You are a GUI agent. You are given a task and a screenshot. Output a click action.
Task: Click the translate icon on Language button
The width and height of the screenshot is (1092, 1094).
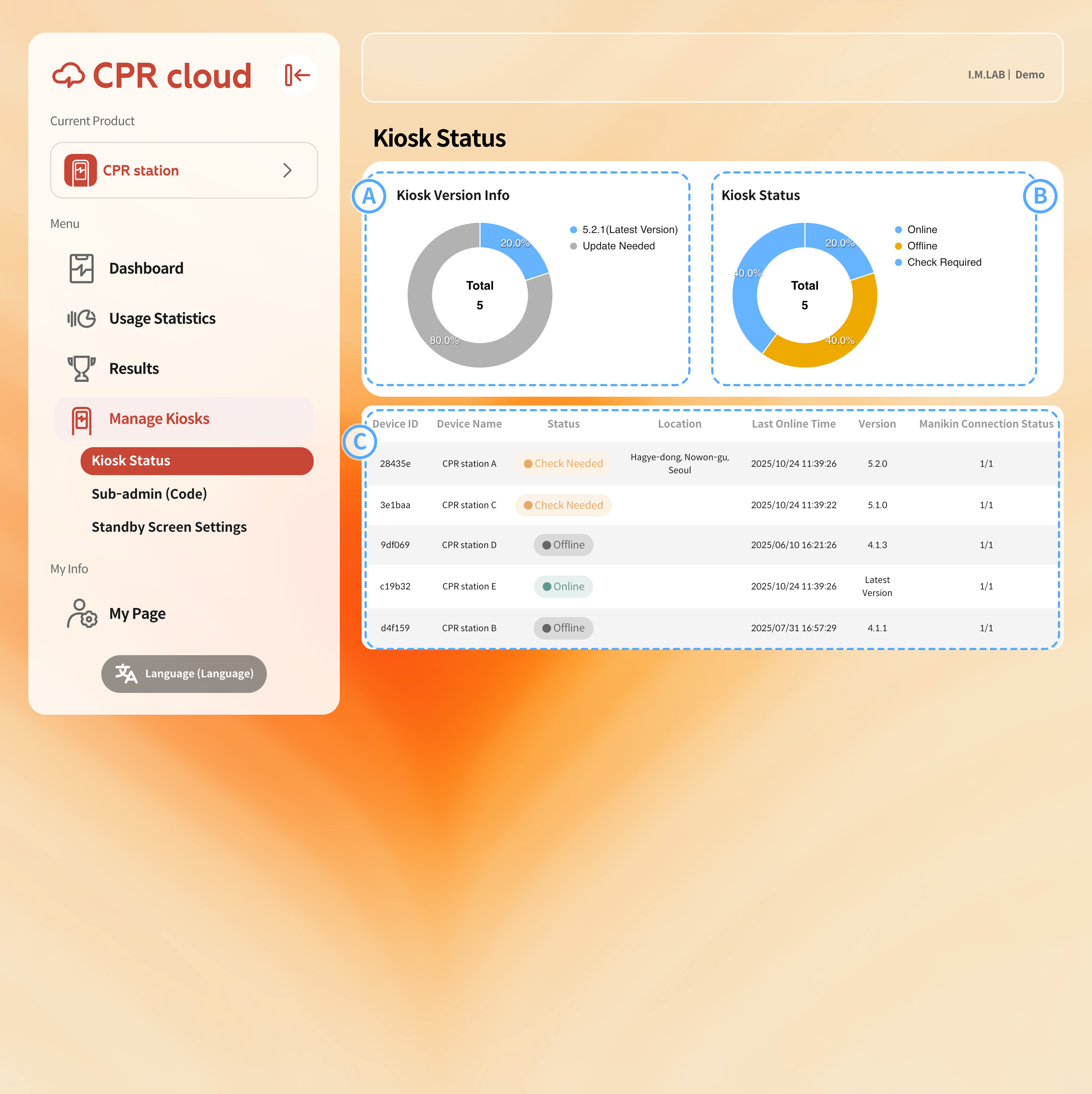(126, 674)
